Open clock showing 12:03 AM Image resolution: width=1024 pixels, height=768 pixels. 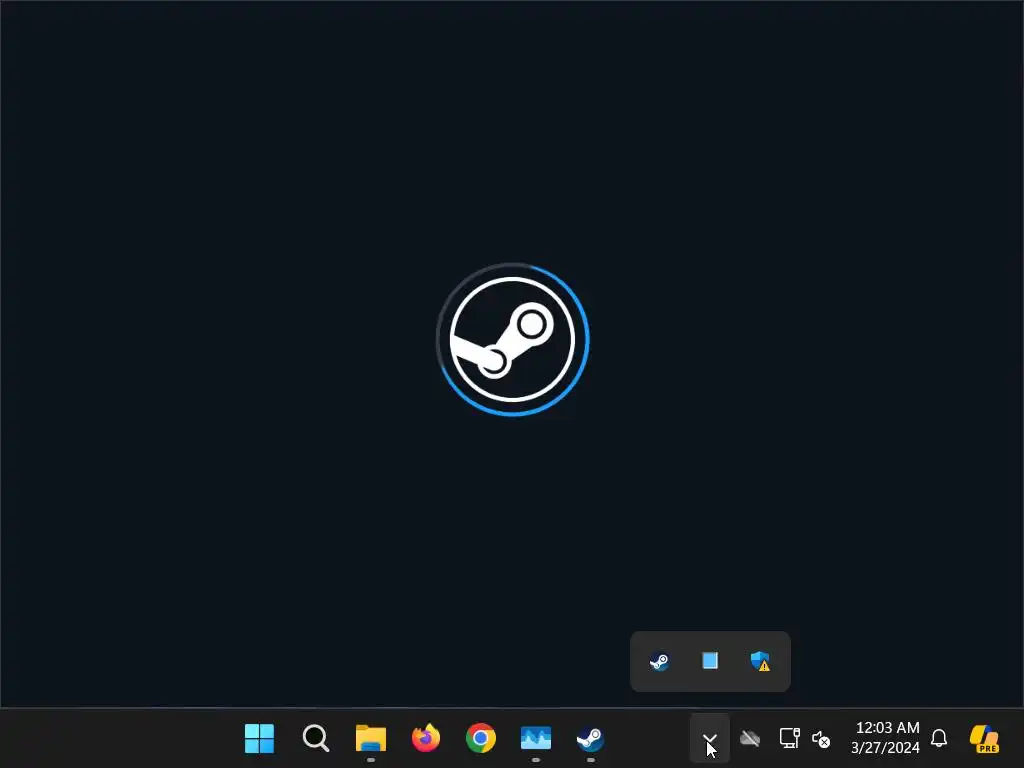(886, 738)
